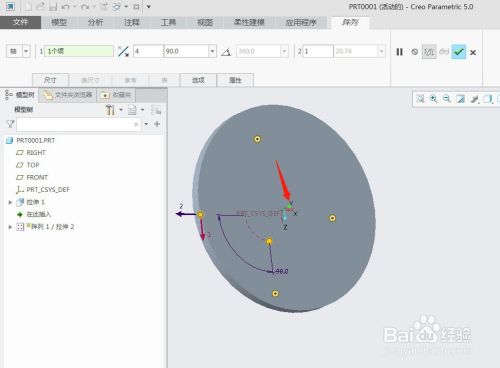Open the 90.0 angle value dropdown
The image size is (500, 368).
(x=212, y=51)
